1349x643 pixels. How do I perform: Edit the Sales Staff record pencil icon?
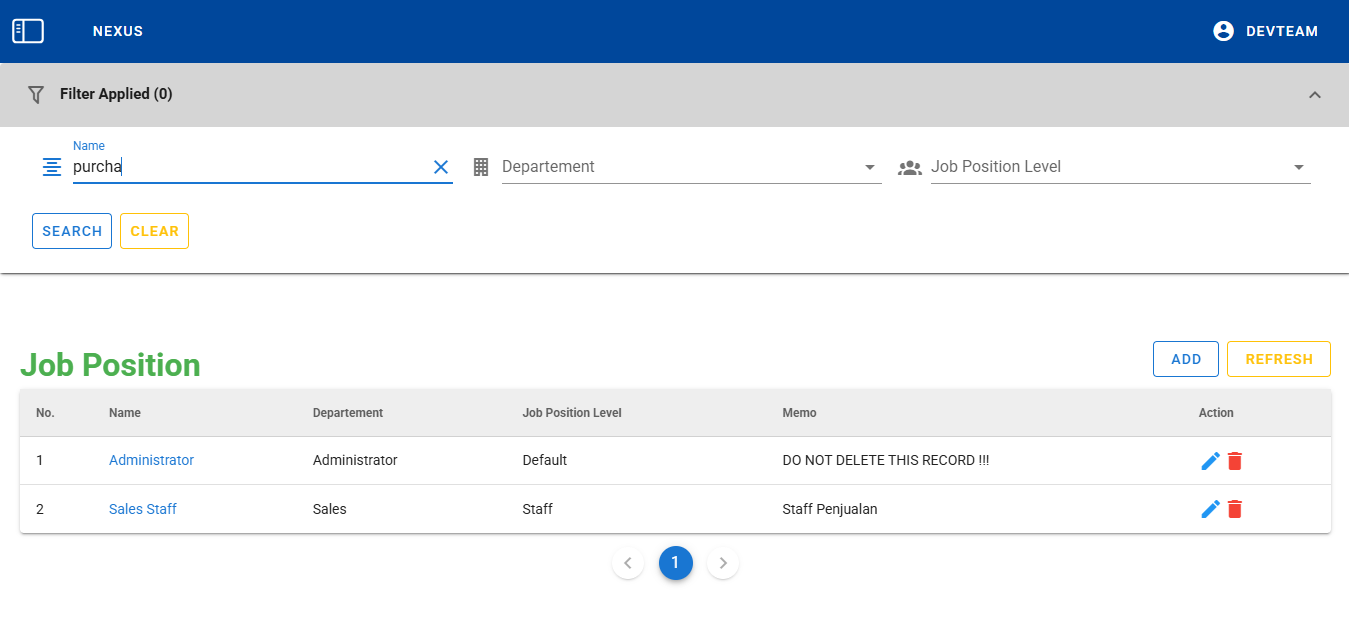pos(1210,509)
